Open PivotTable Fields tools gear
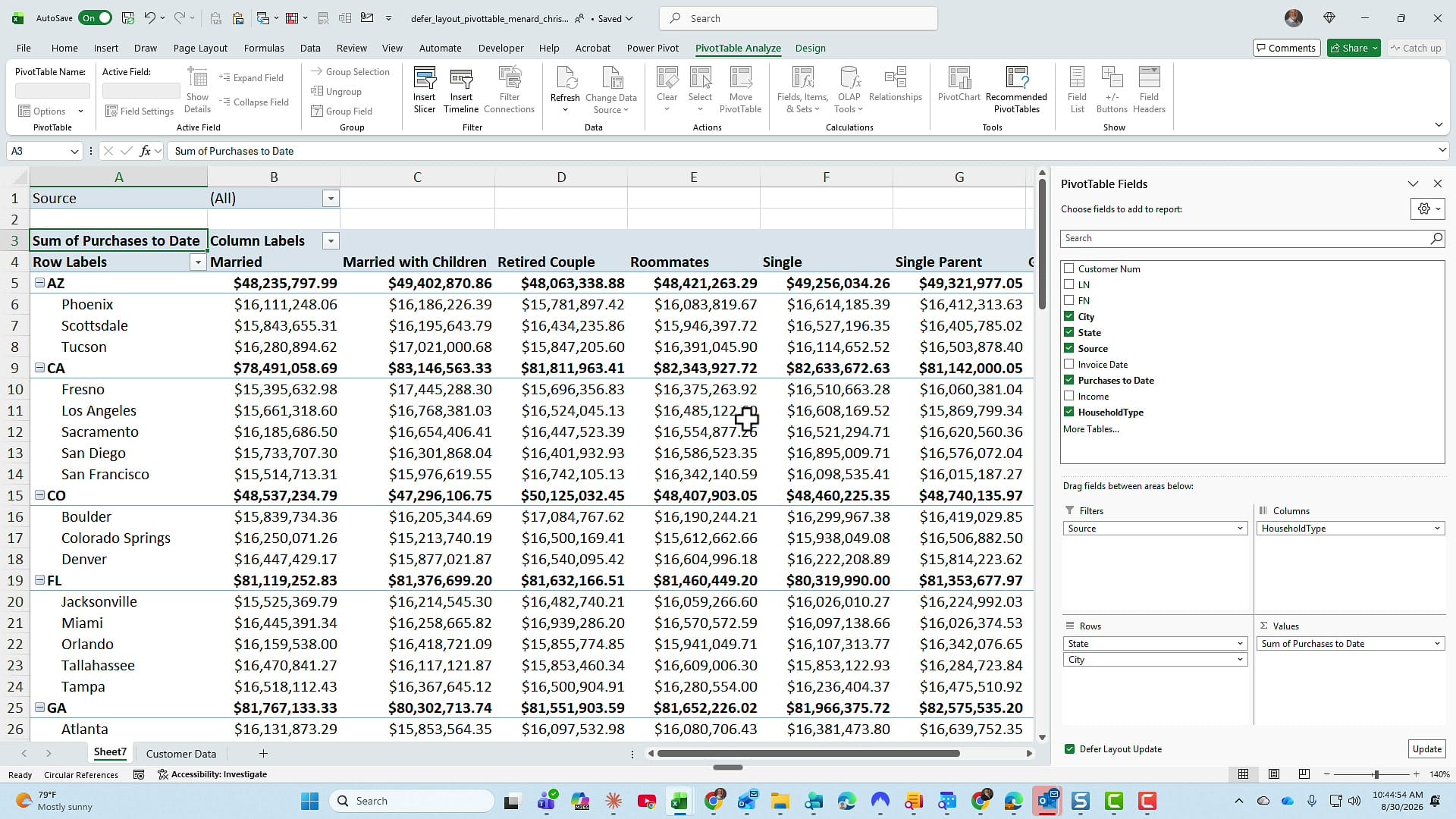The width and height of the screenshot is (1456, 819). [x=1427, y=209]
